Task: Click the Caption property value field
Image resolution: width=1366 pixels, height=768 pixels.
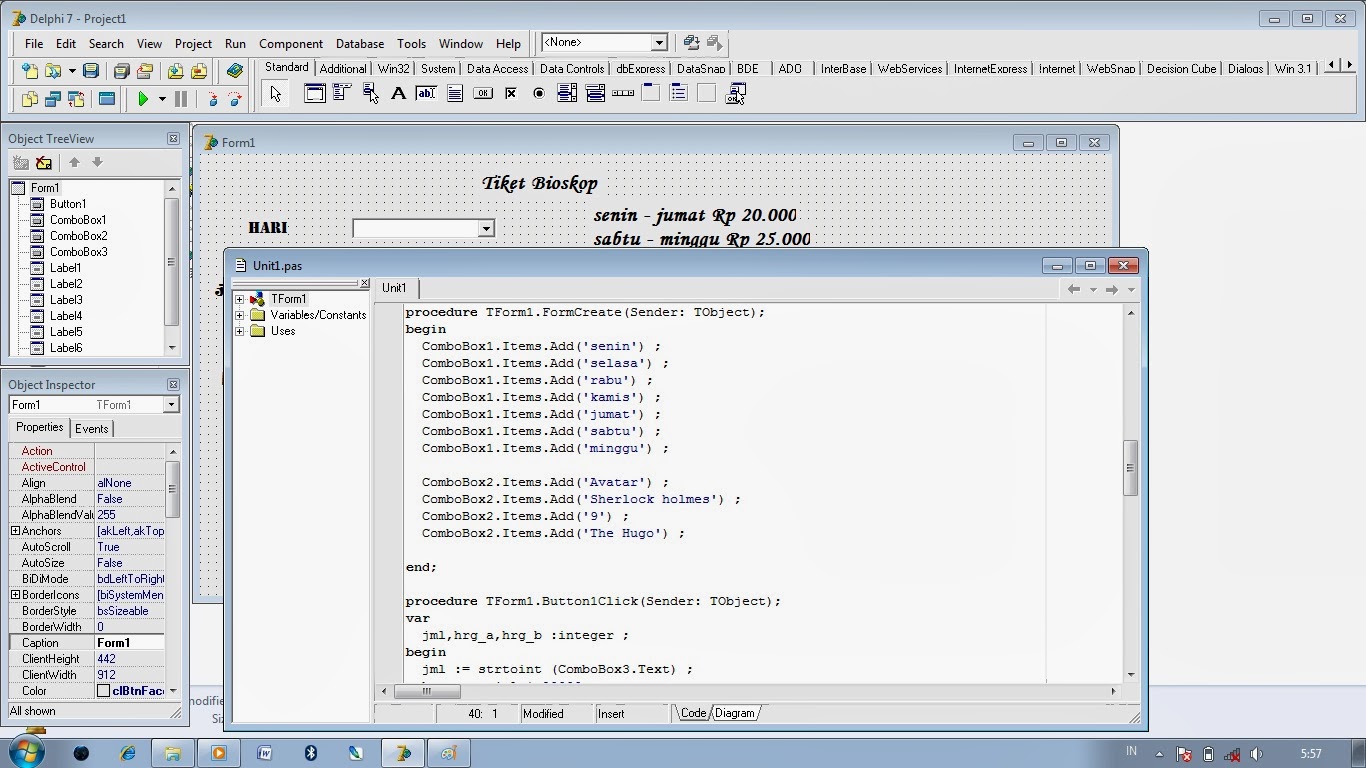Action: [130, 643]
